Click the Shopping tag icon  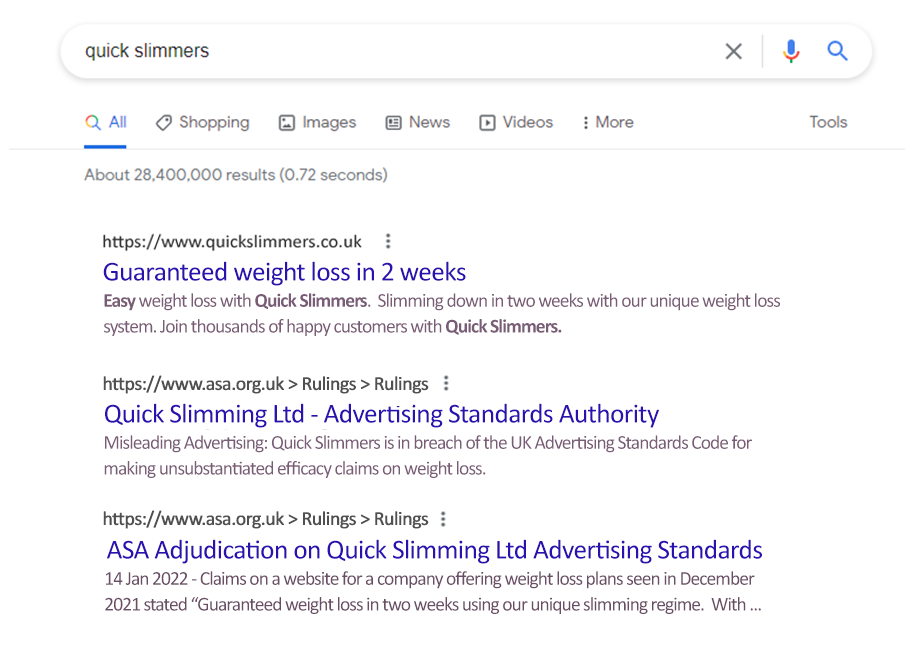click(164, 122)
